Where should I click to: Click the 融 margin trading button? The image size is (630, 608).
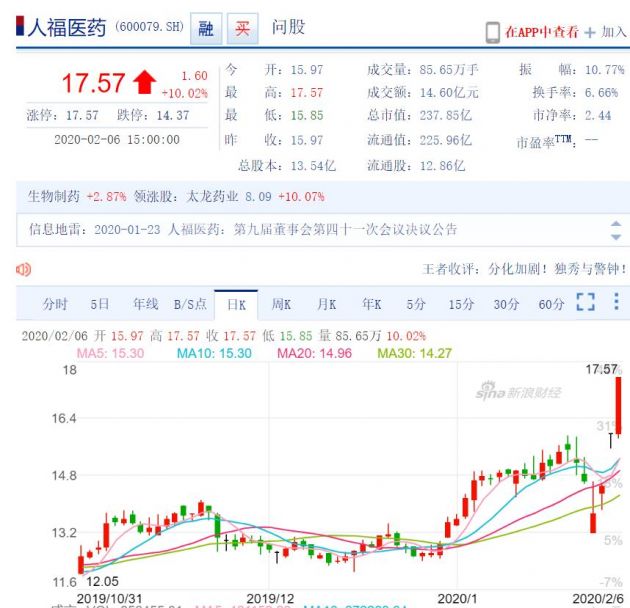(206, 28)
